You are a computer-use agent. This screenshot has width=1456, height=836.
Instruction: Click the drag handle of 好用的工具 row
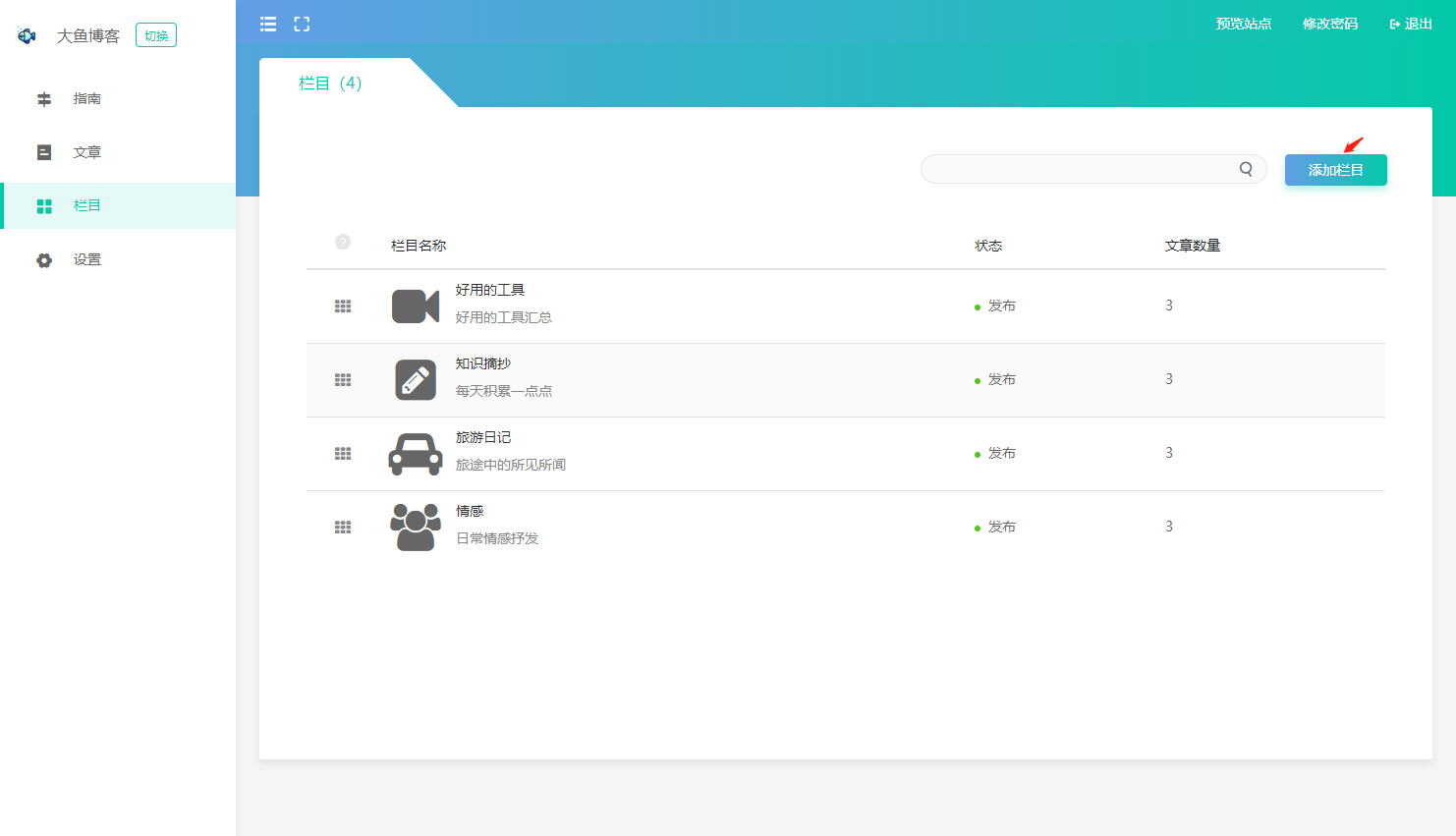click(343, 307)
